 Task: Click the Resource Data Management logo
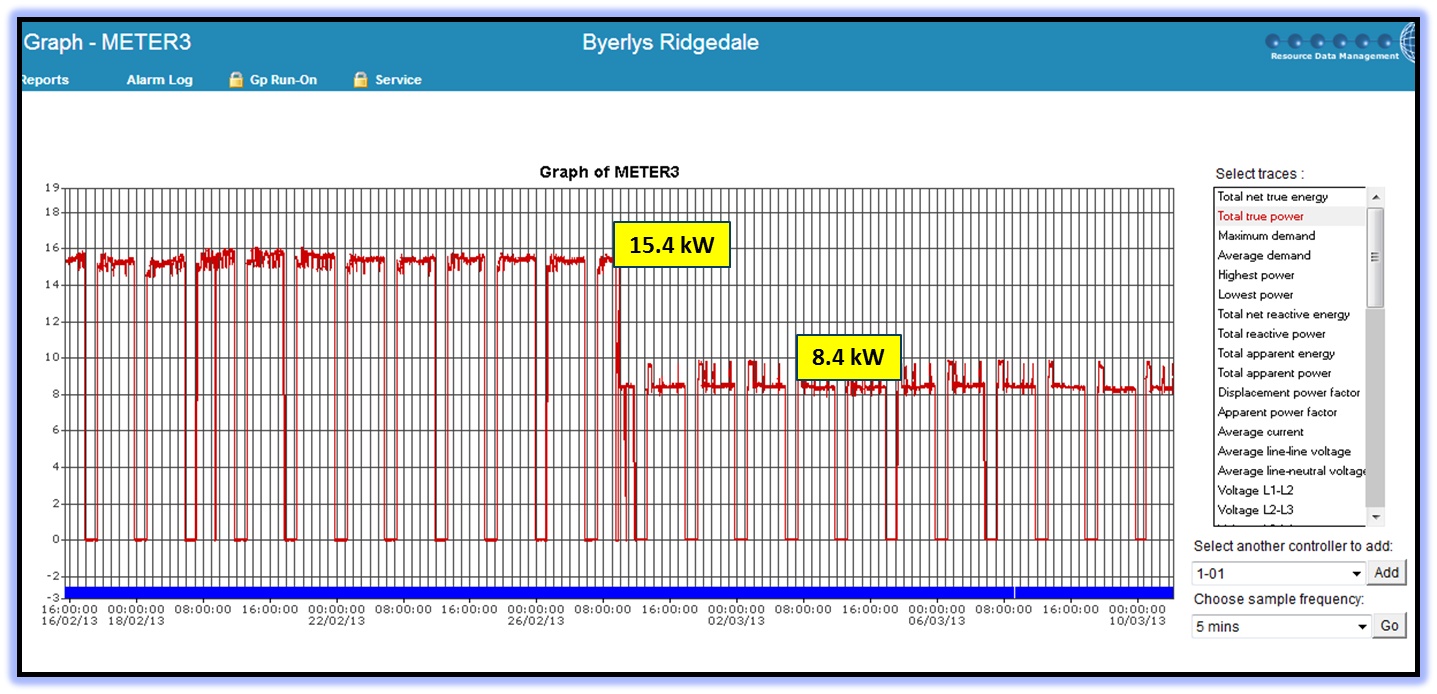1340,45
